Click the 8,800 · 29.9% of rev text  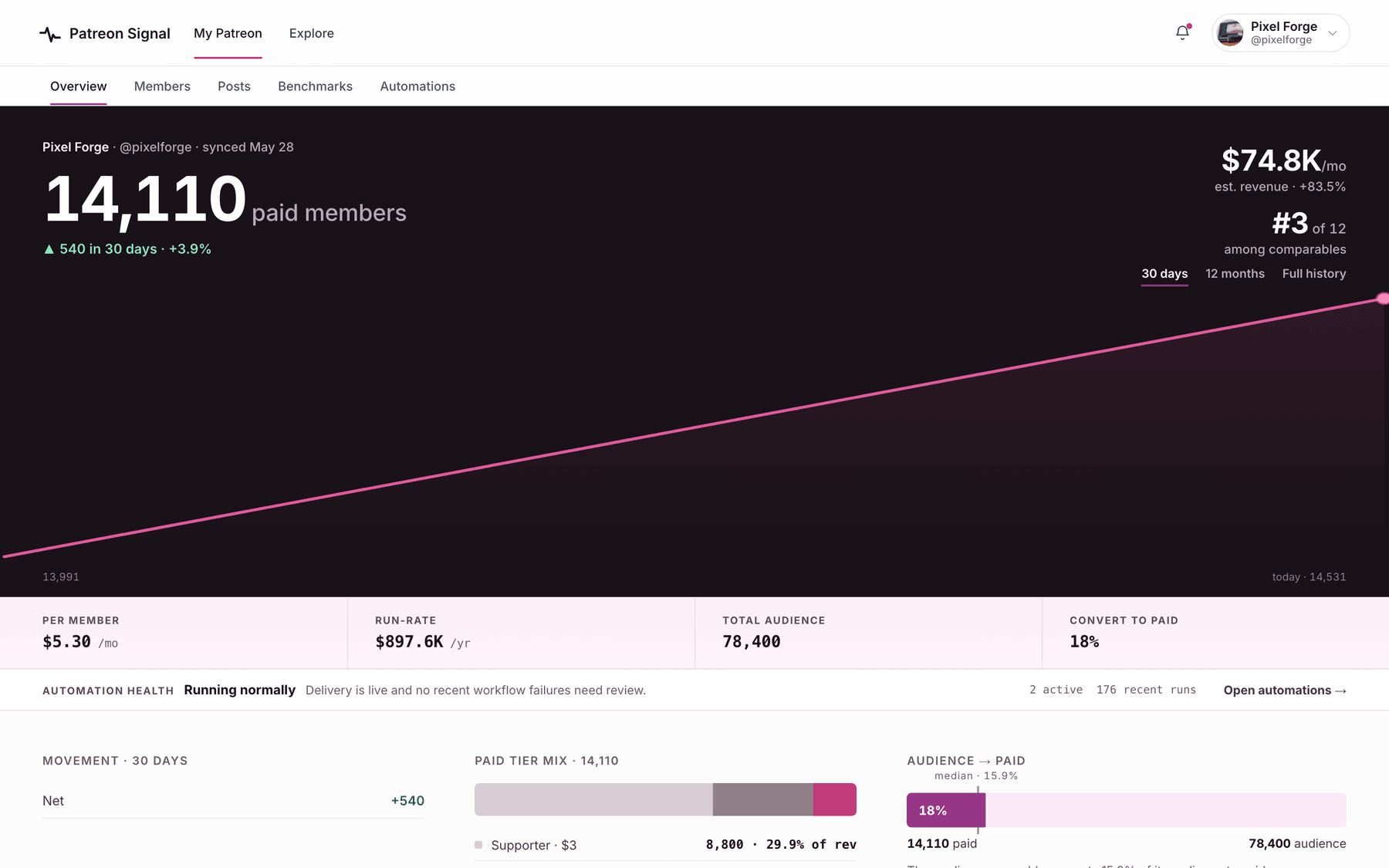781,845
